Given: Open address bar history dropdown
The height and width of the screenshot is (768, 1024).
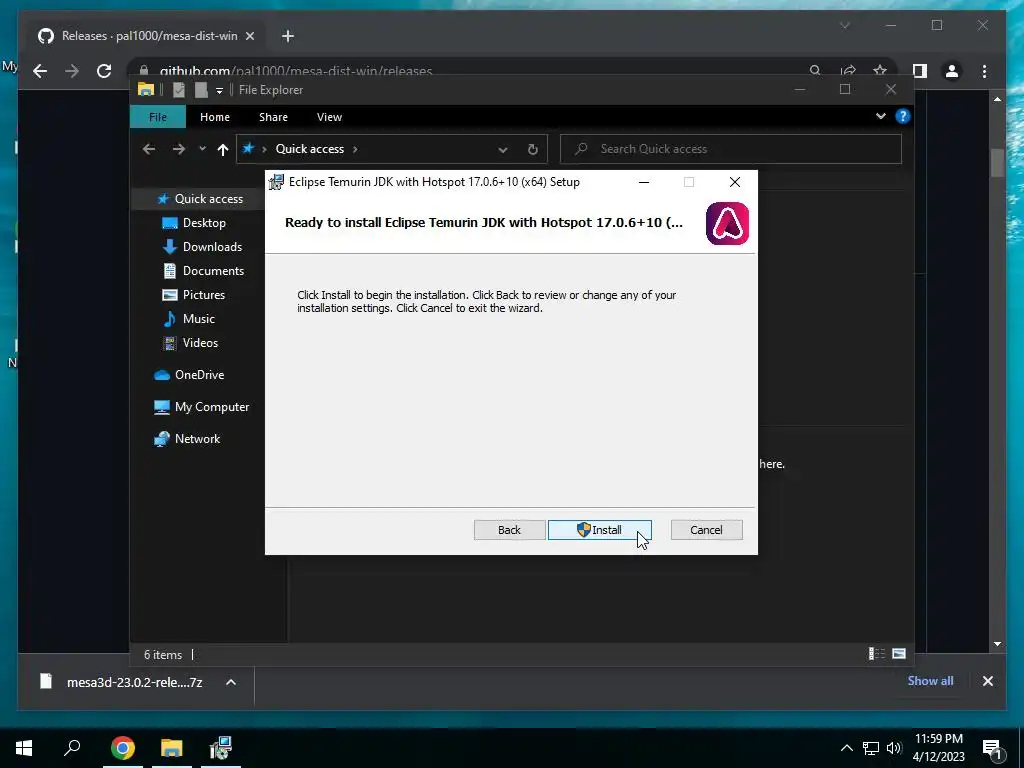Looking at the screenshot, I should click(x=502, y=150).
